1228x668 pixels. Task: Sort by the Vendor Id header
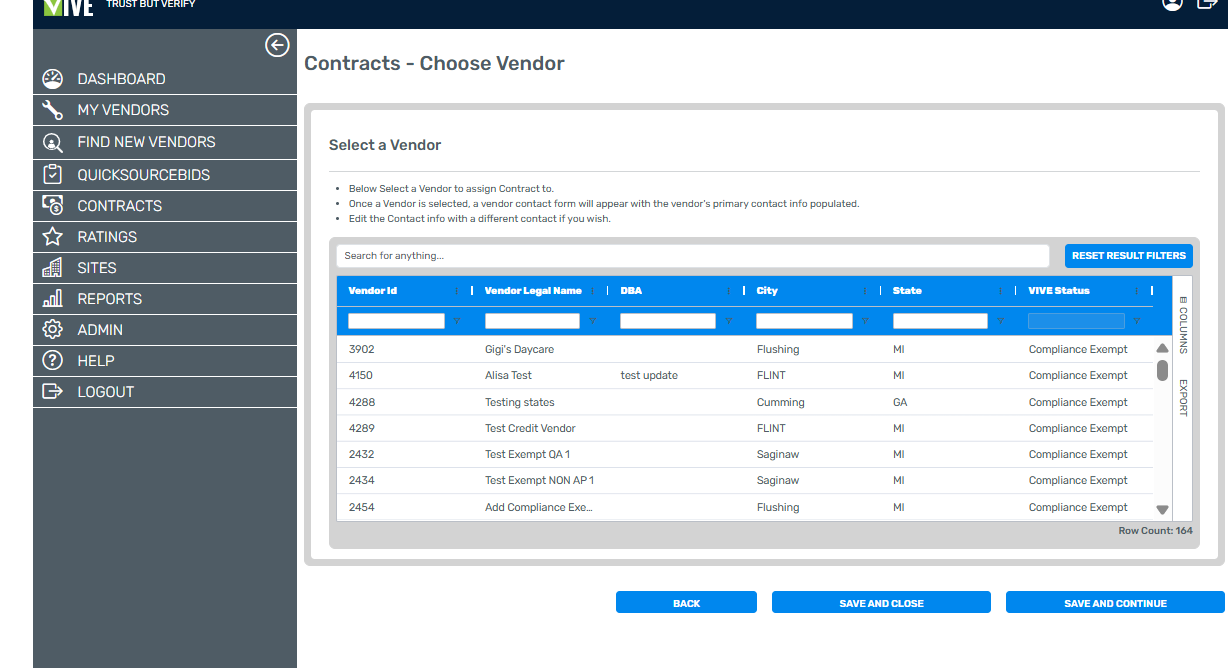373,291
